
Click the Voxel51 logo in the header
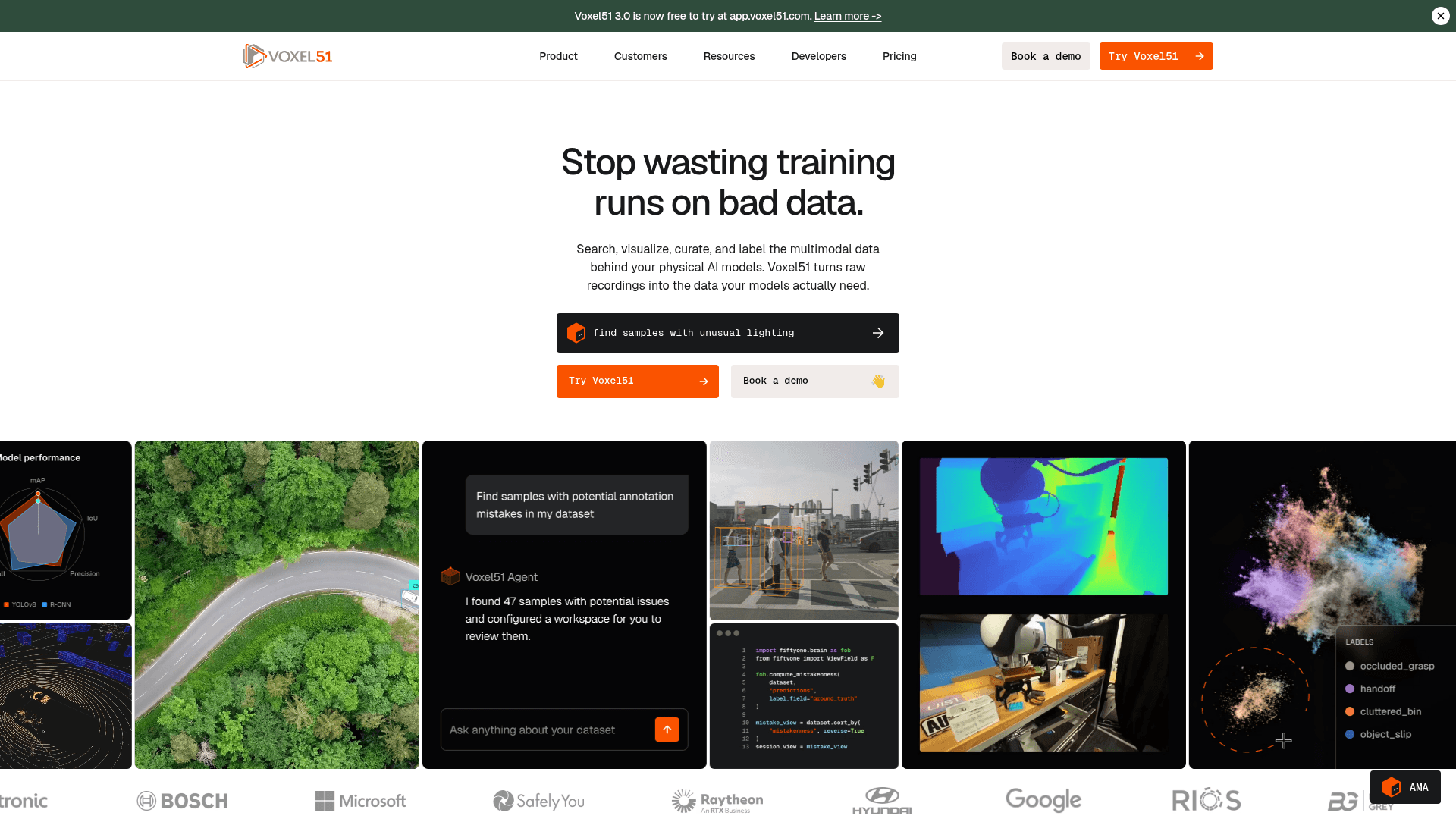(287, 56)
